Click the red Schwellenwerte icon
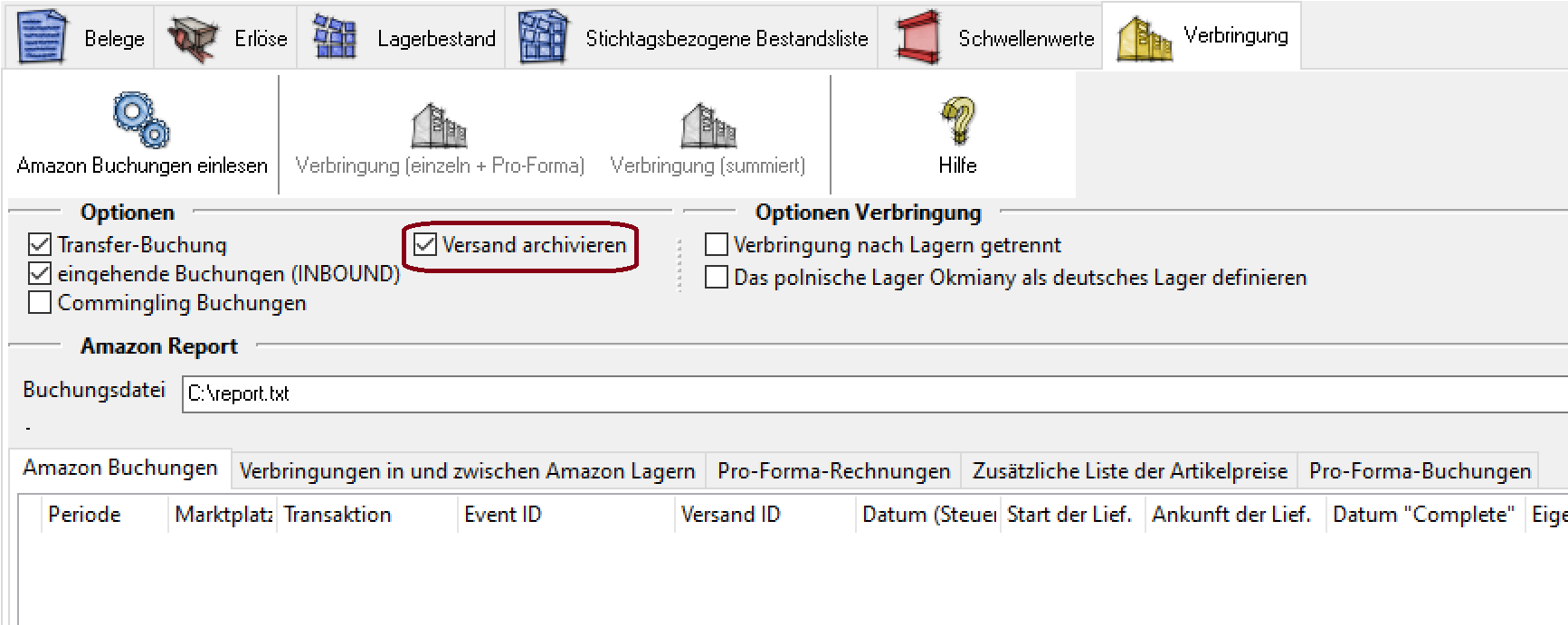1568x625 pixels. coord(917,38)
